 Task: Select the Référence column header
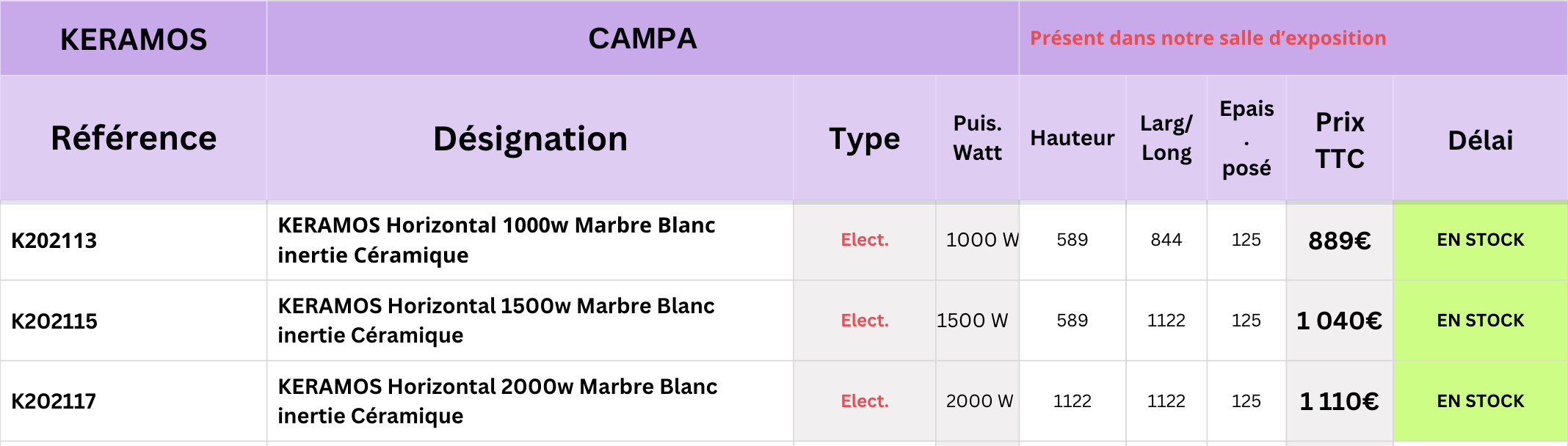coord(134,139)
